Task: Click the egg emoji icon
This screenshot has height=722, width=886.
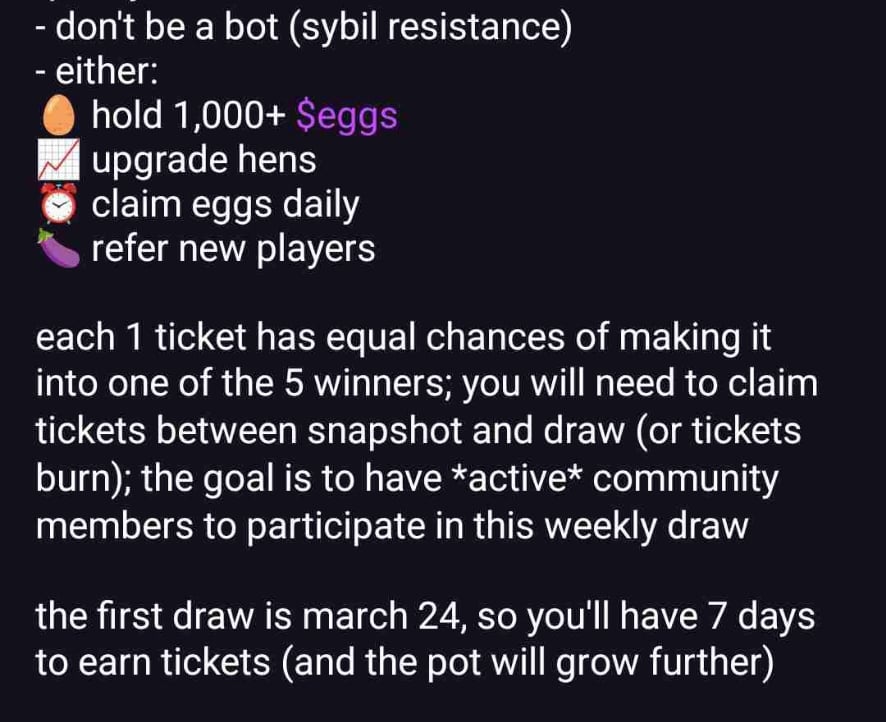Action: click(x=60, y=116)
